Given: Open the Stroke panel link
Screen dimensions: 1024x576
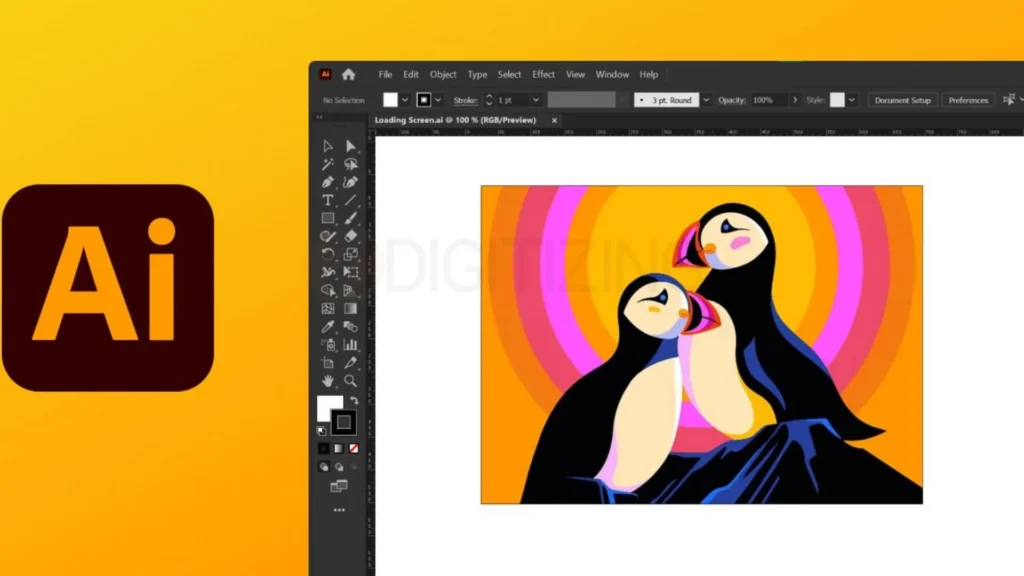Looking at the screenshot, I should pyautogui.click(x=466, y=100).
